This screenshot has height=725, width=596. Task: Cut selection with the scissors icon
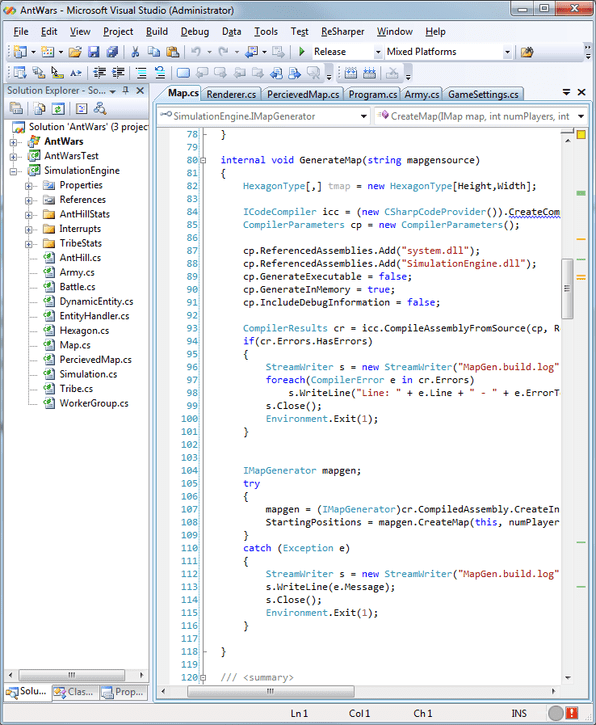click(135, 52)
